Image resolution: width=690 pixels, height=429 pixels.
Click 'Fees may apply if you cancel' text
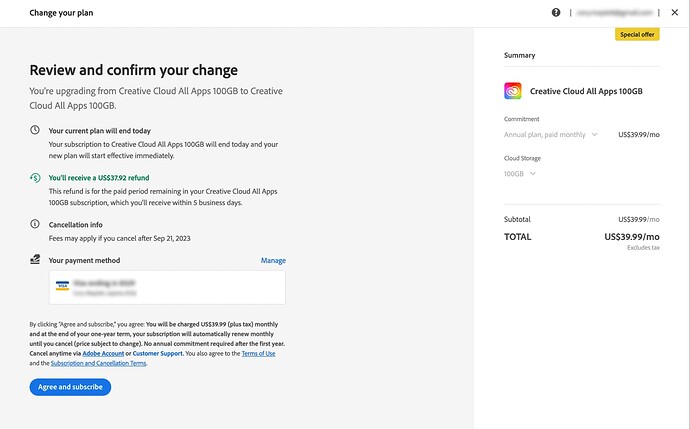(x=119, y=238)
